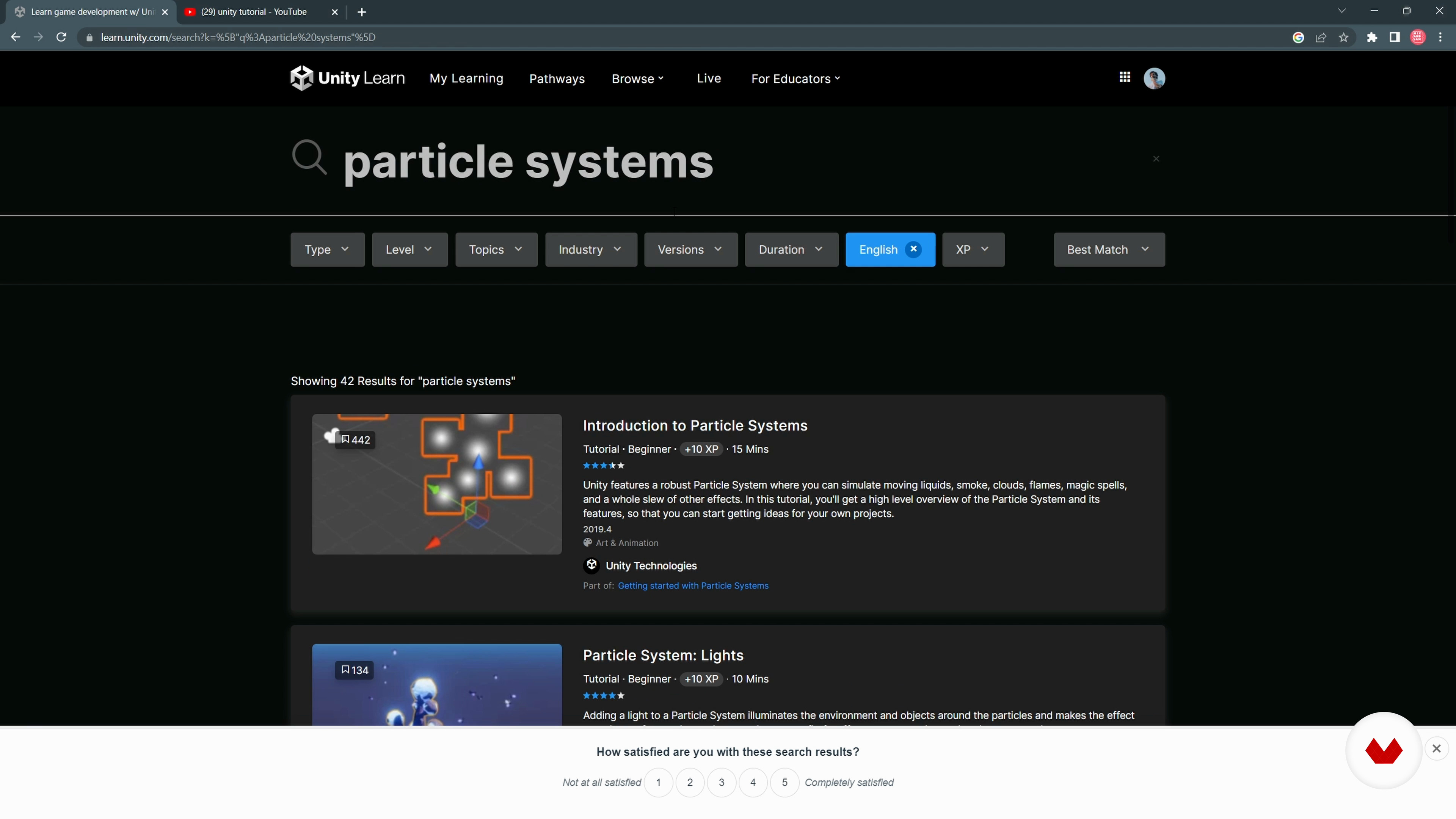Click the Unity Learn logo
Screen dimensions: 1456x819
pos(347,78)
